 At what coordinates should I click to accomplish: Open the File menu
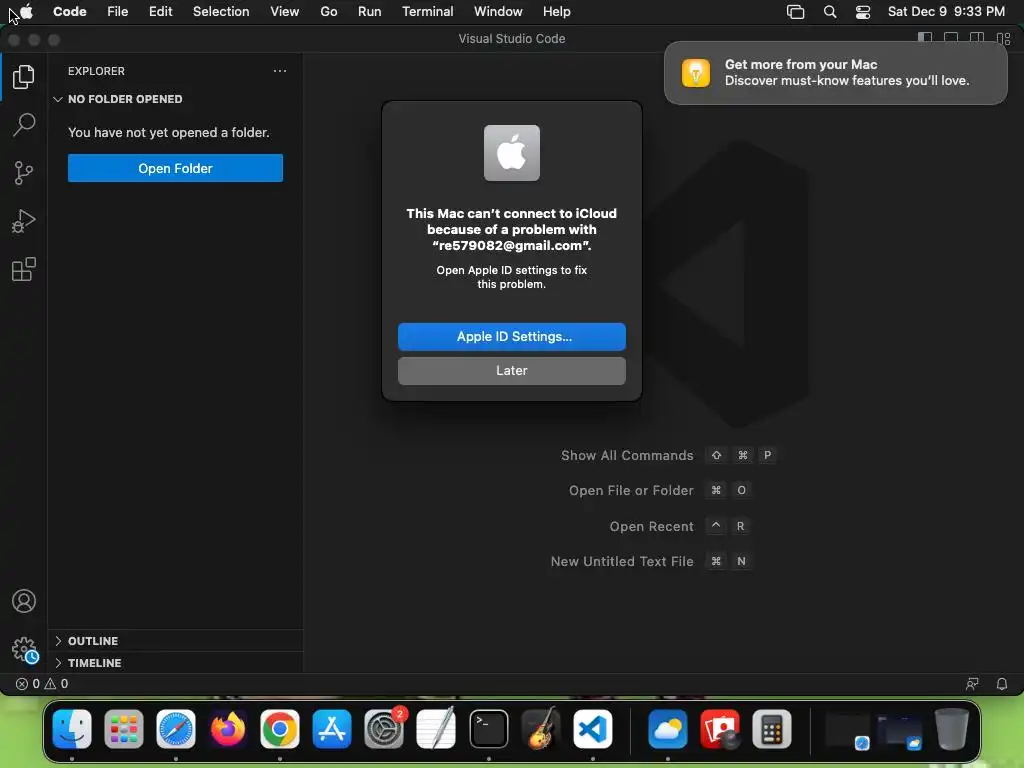tap(118, 11)
